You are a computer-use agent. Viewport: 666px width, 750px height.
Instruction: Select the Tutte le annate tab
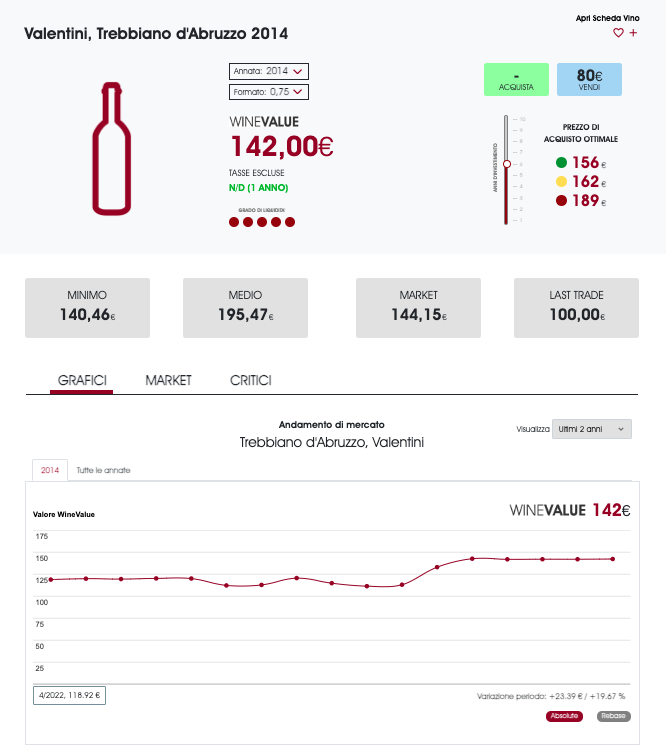click(103, 470)
